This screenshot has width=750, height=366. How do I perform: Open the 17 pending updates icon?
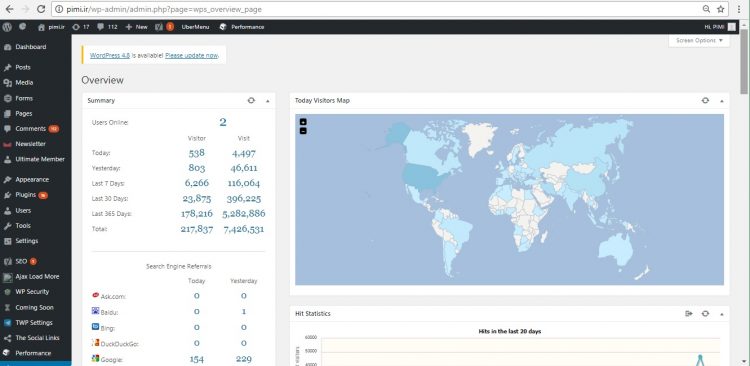pos(80,27)
